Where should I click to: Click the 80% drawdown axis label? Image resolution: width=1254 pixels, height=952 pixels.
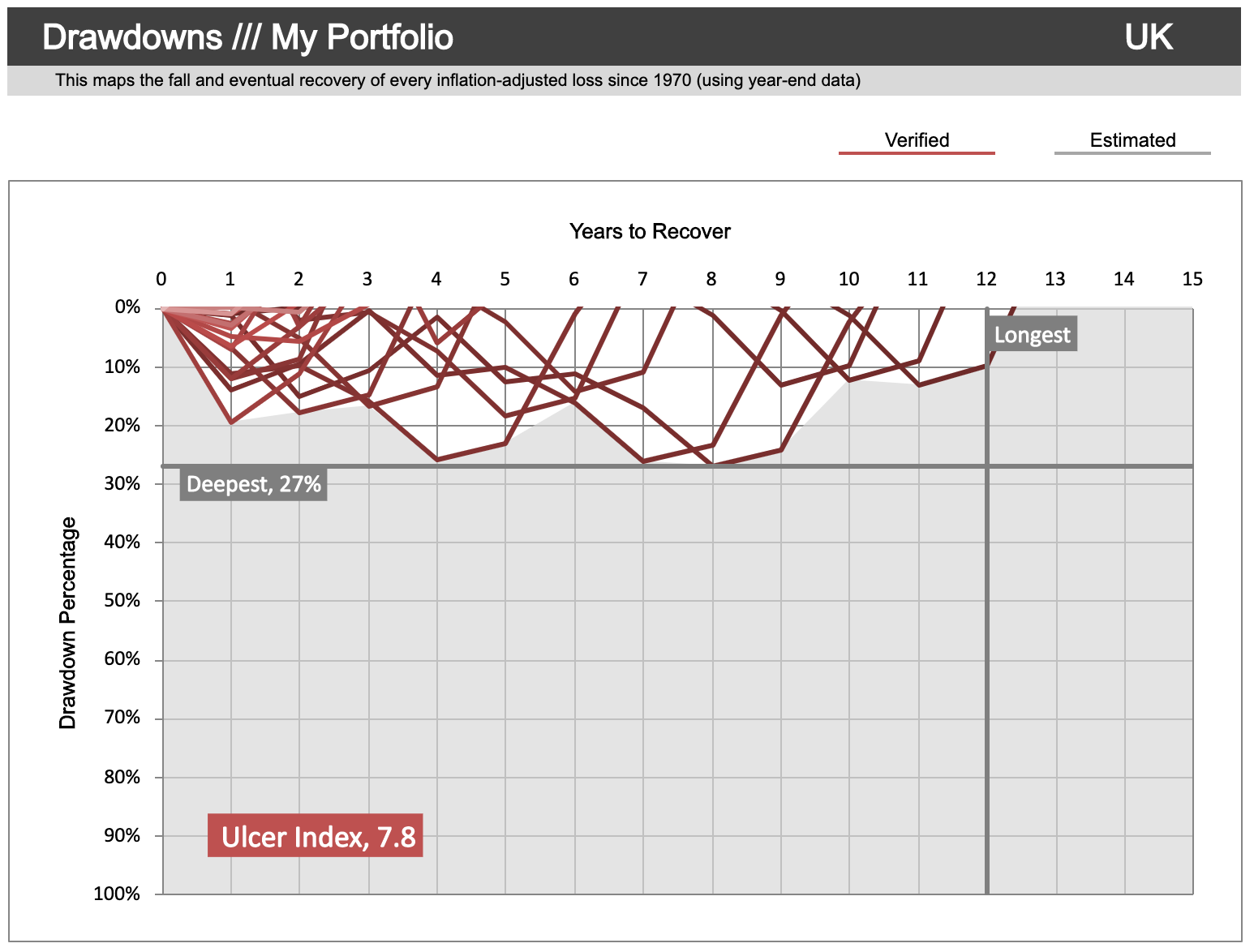[122, 777]
